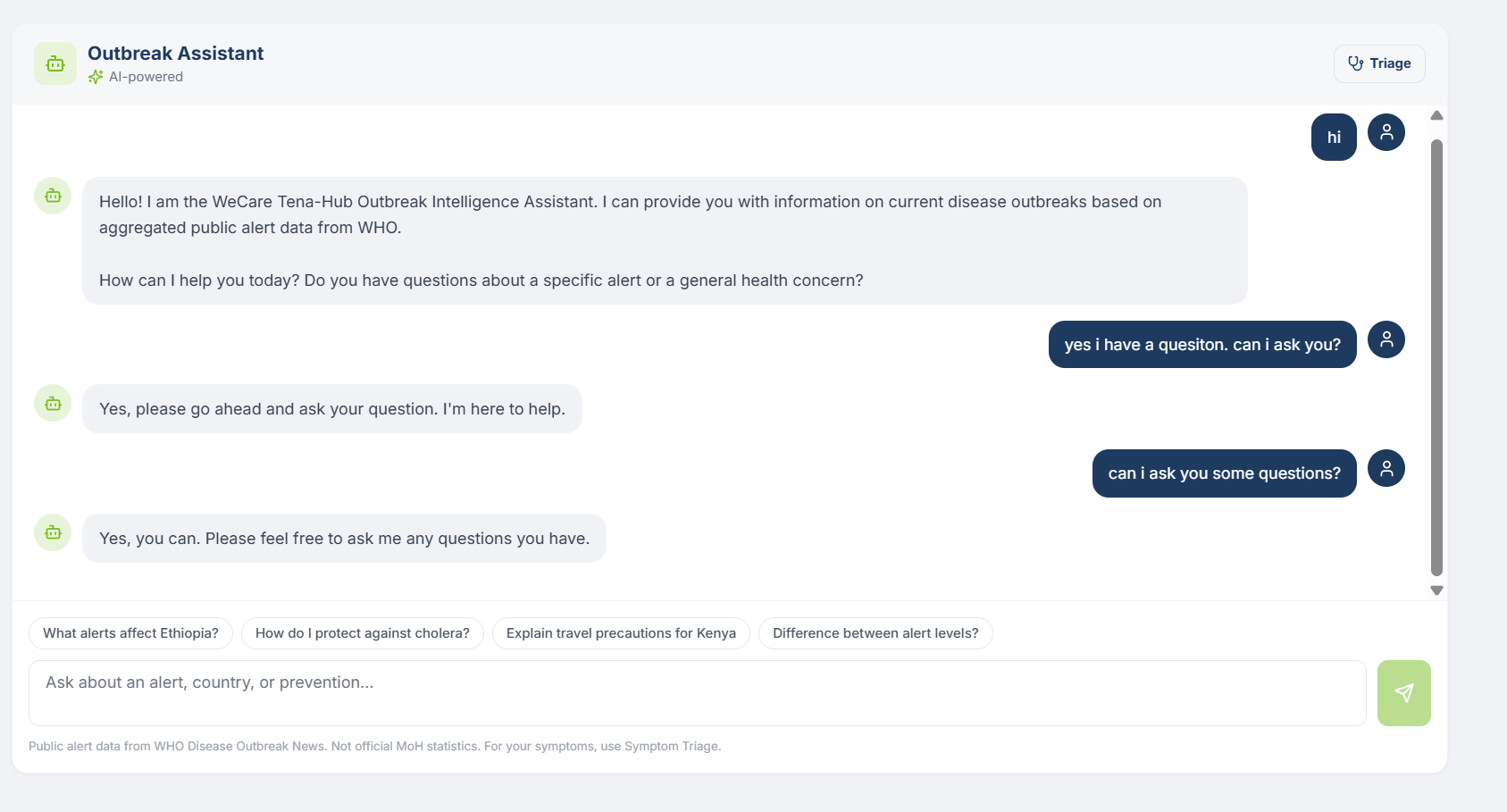Screen dimensions: 1507x812
Task: Click the chat vertical scrollbar thumb
Action: coord(1436,357)
